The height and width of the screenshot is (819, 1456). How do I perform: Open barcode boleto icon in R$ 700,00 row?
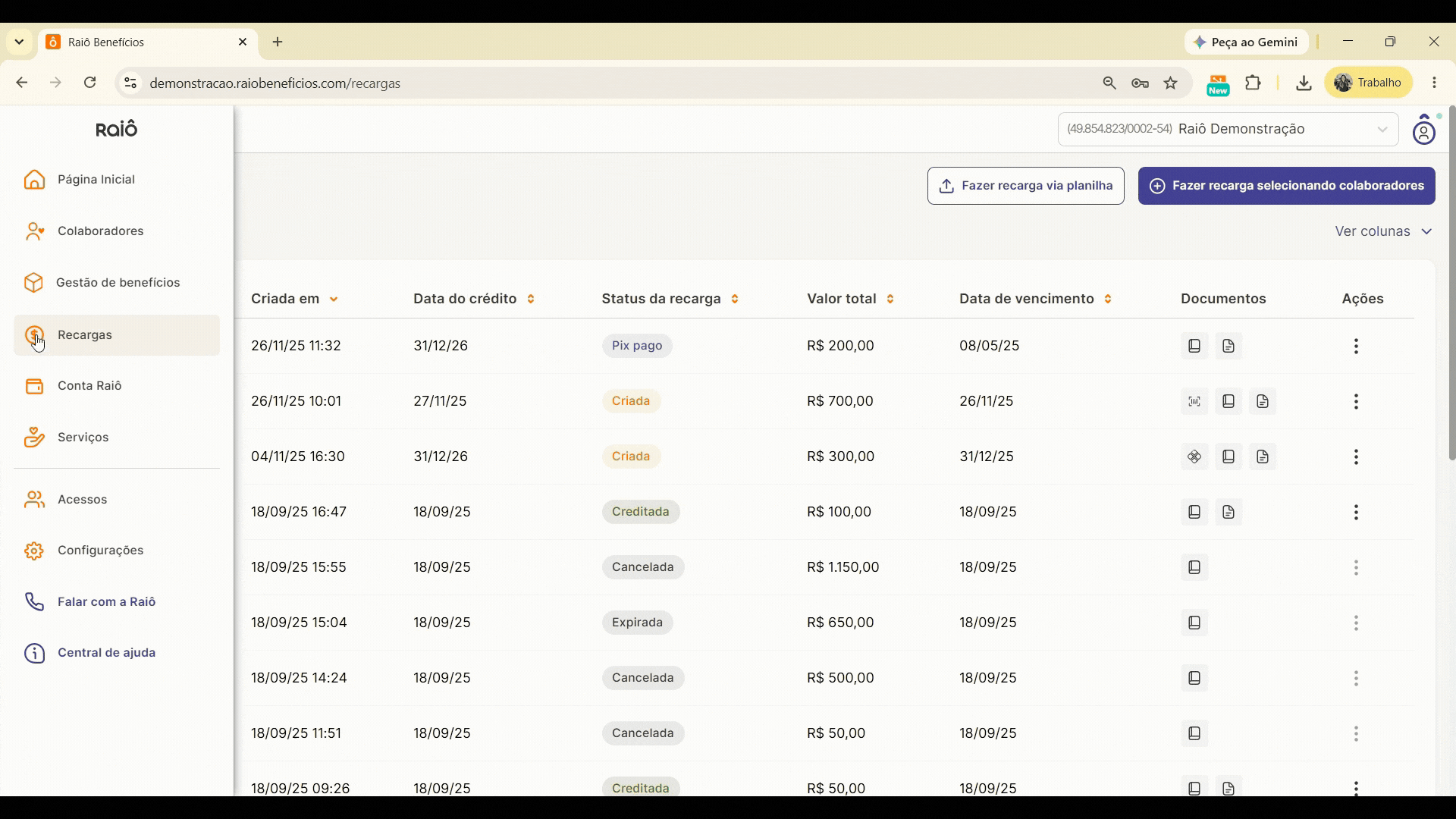(x=1194, y=401)
